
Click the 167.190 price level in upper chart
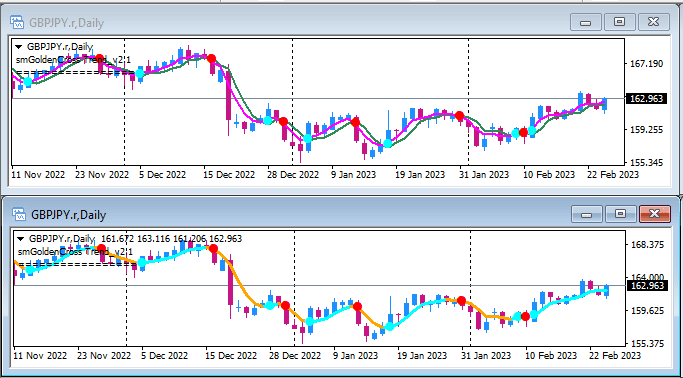[x=646, y=64]
